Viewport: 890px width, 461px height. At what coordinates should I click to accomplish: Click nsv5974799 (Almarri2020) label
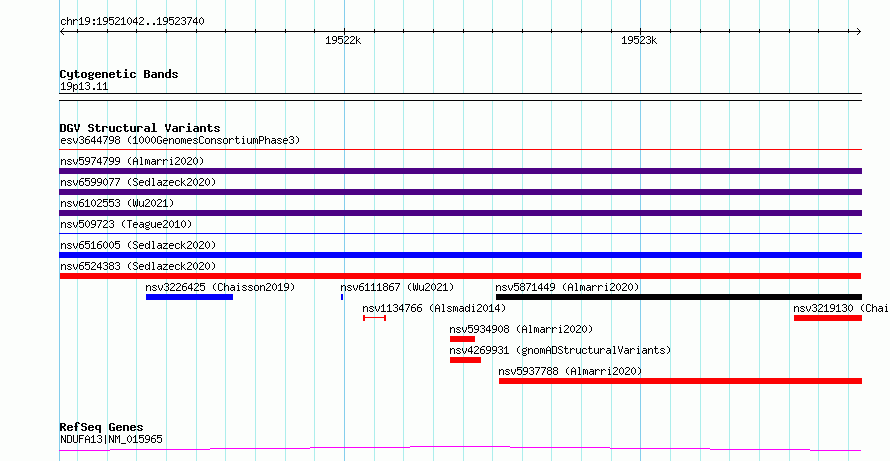(x=132, y=161)
